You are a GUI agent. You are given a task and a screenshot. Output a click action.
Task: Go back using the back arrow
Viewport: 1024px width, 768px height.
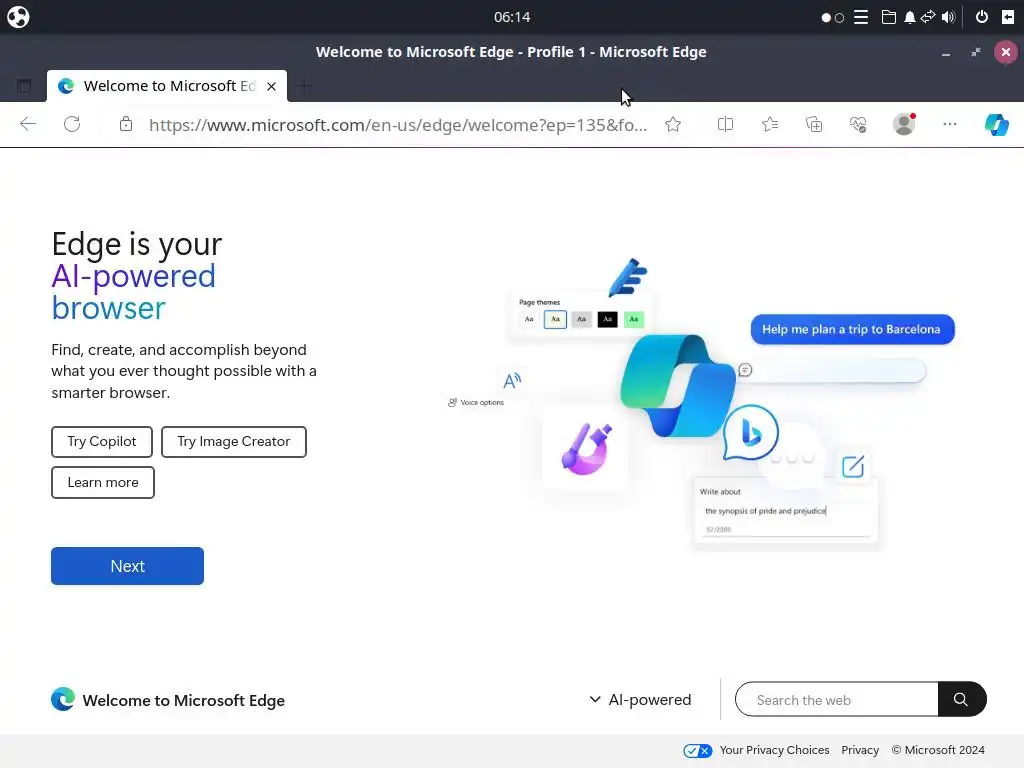point(27,124)
